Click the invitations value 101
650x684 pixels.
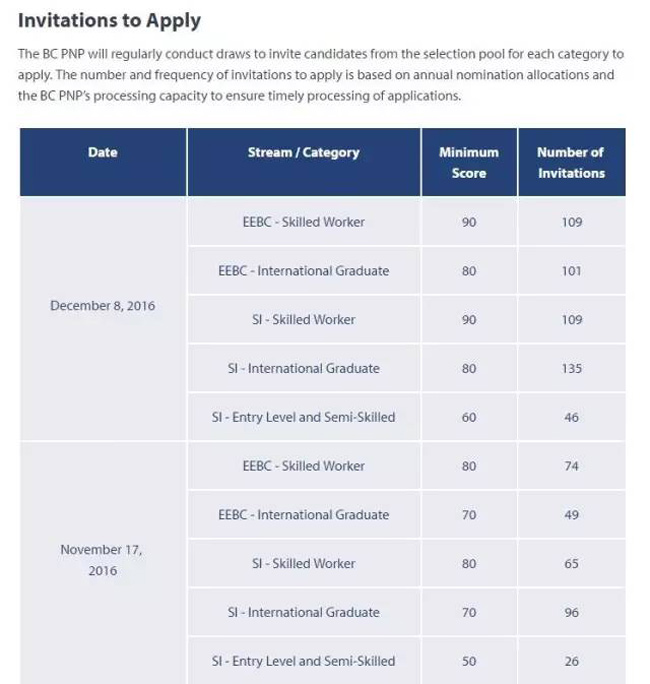[571, 271]
